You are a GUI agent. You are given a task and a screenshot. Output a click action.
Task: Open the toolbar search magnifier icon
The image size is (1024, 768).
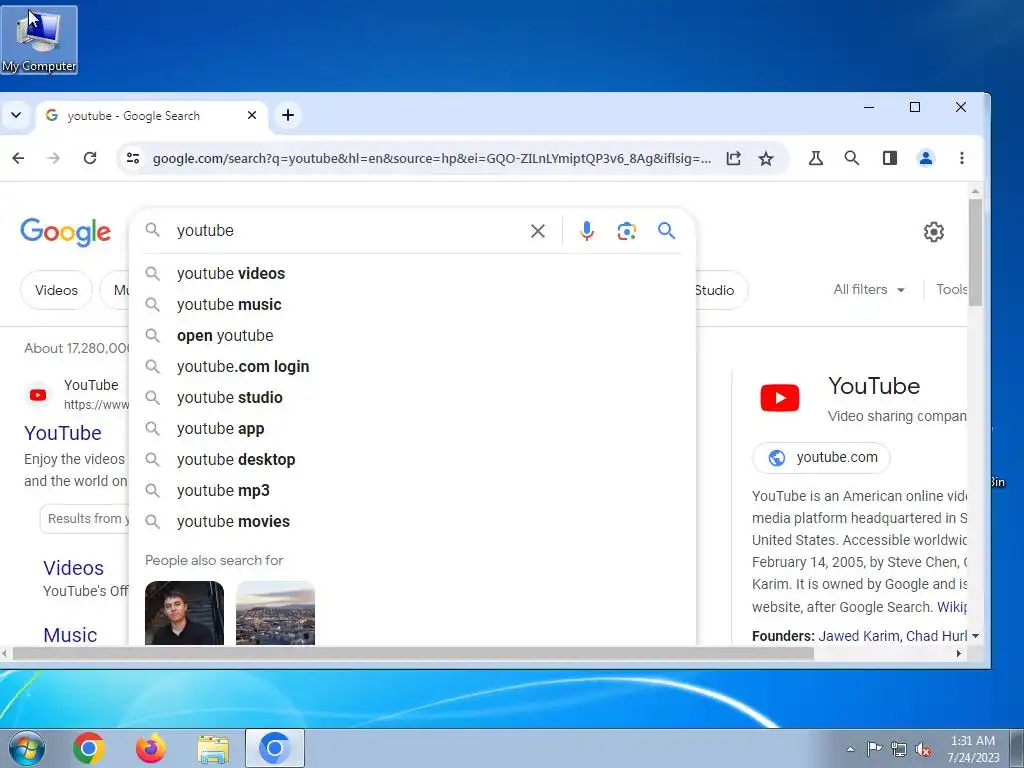tap(852, 158)
